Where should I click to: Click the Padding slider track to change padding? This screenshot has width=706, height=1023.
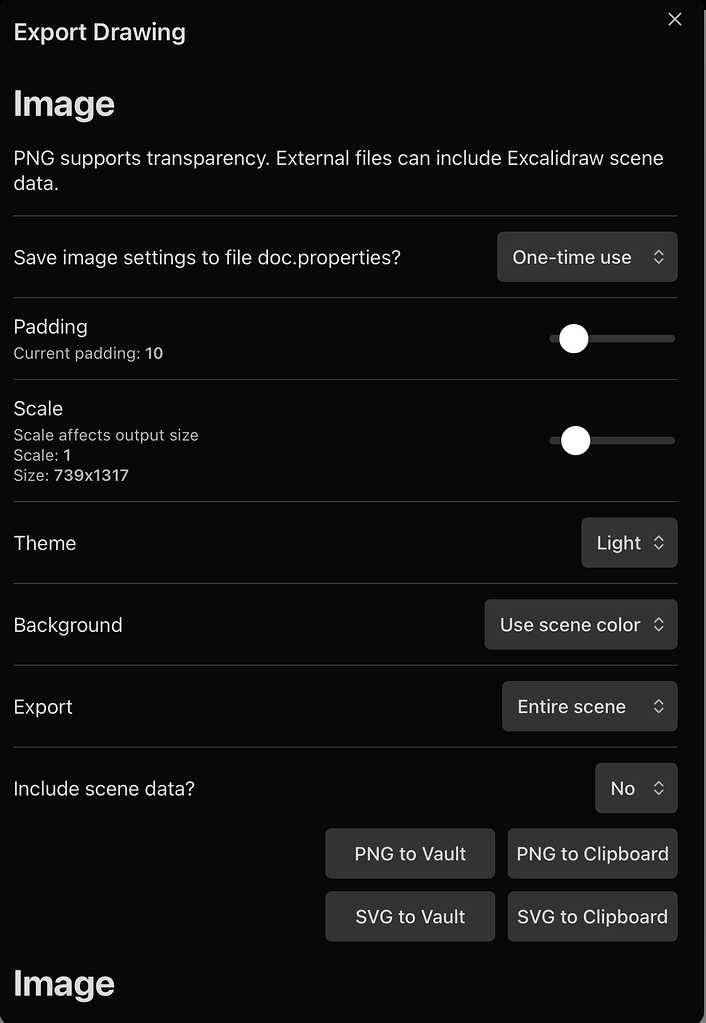click(x=630, y=339)
